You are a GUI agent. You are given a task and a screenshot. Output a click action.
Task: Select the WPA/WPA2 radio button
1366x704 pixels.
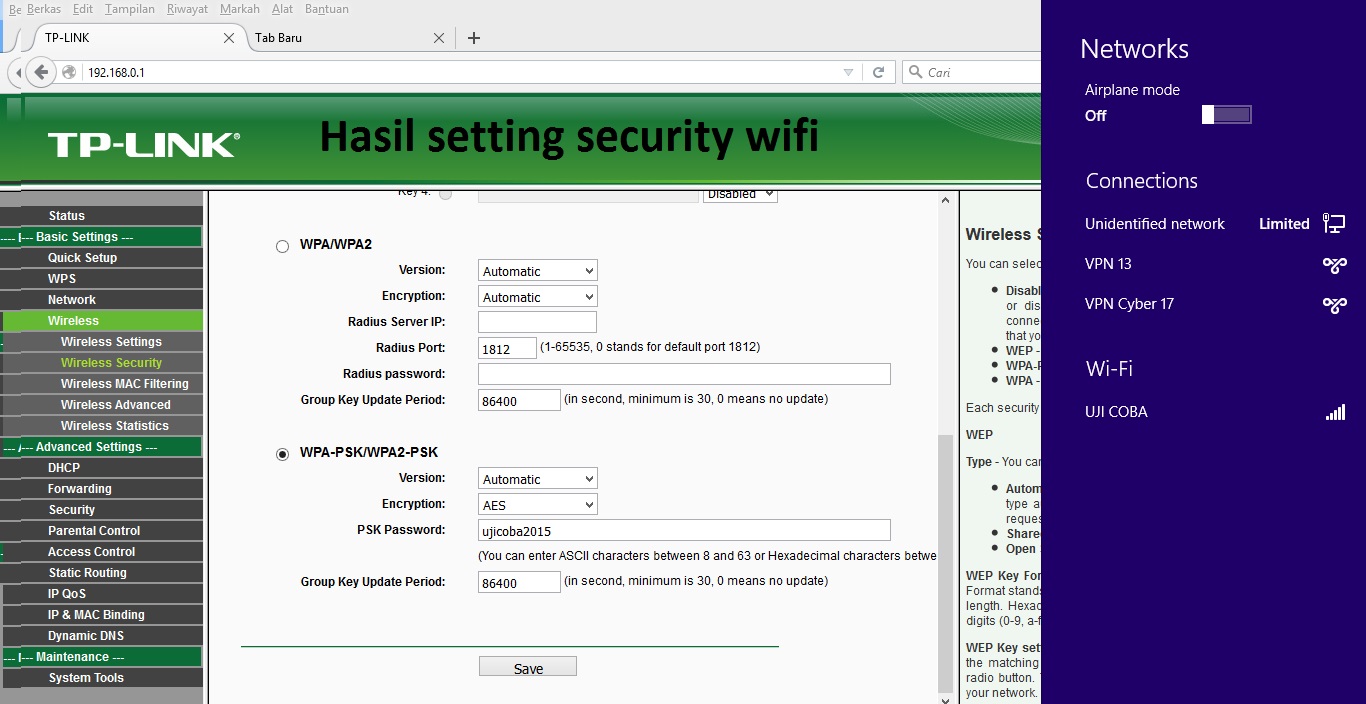coord(282,246)
